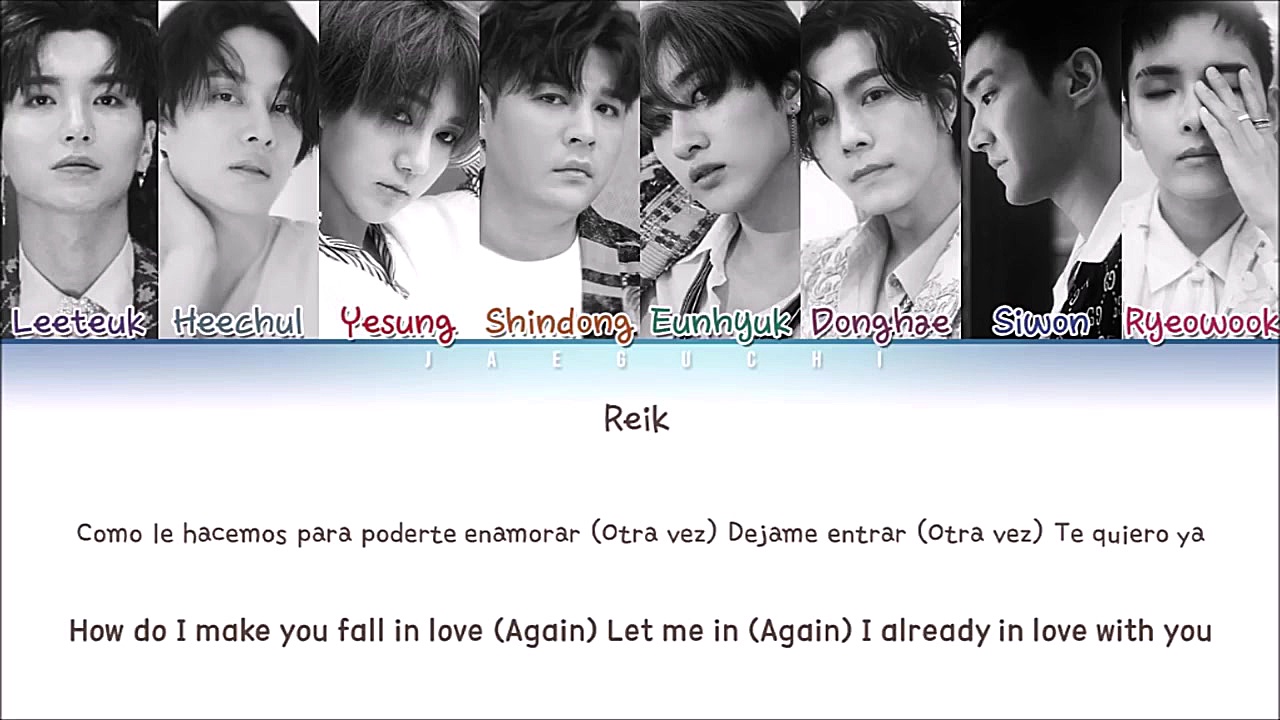Screen dimensions: 1280x720
Task: Click the Spanish lyric line
Action: [x=640, y=533]
